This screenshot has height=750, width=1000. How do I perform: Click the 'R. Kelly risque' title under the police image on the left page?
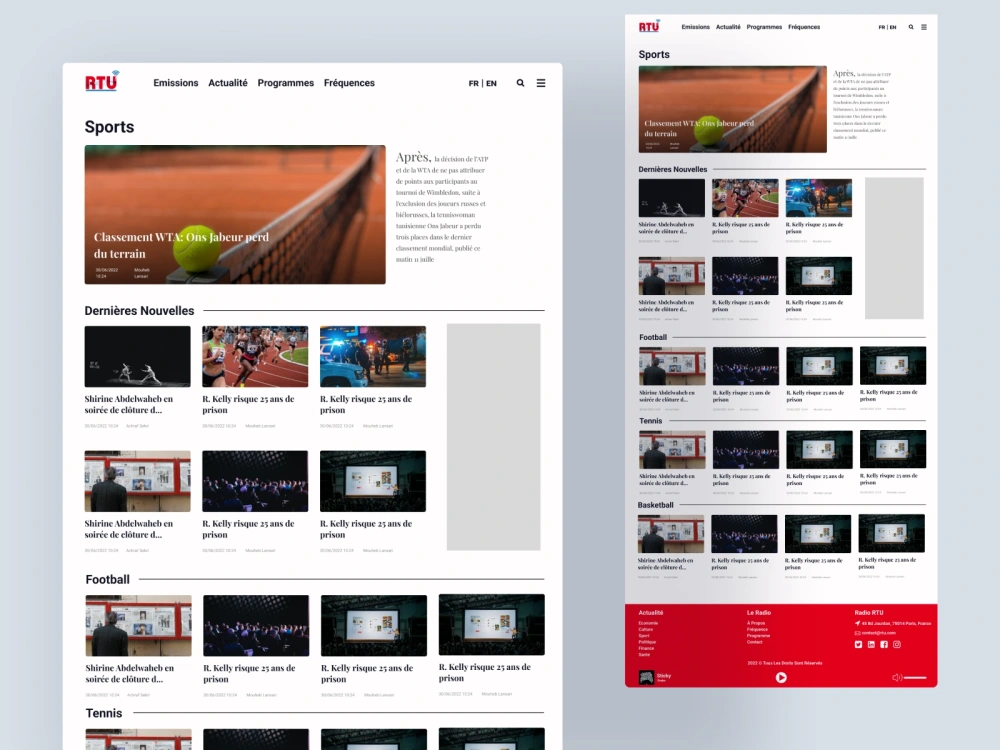[365, 404]
